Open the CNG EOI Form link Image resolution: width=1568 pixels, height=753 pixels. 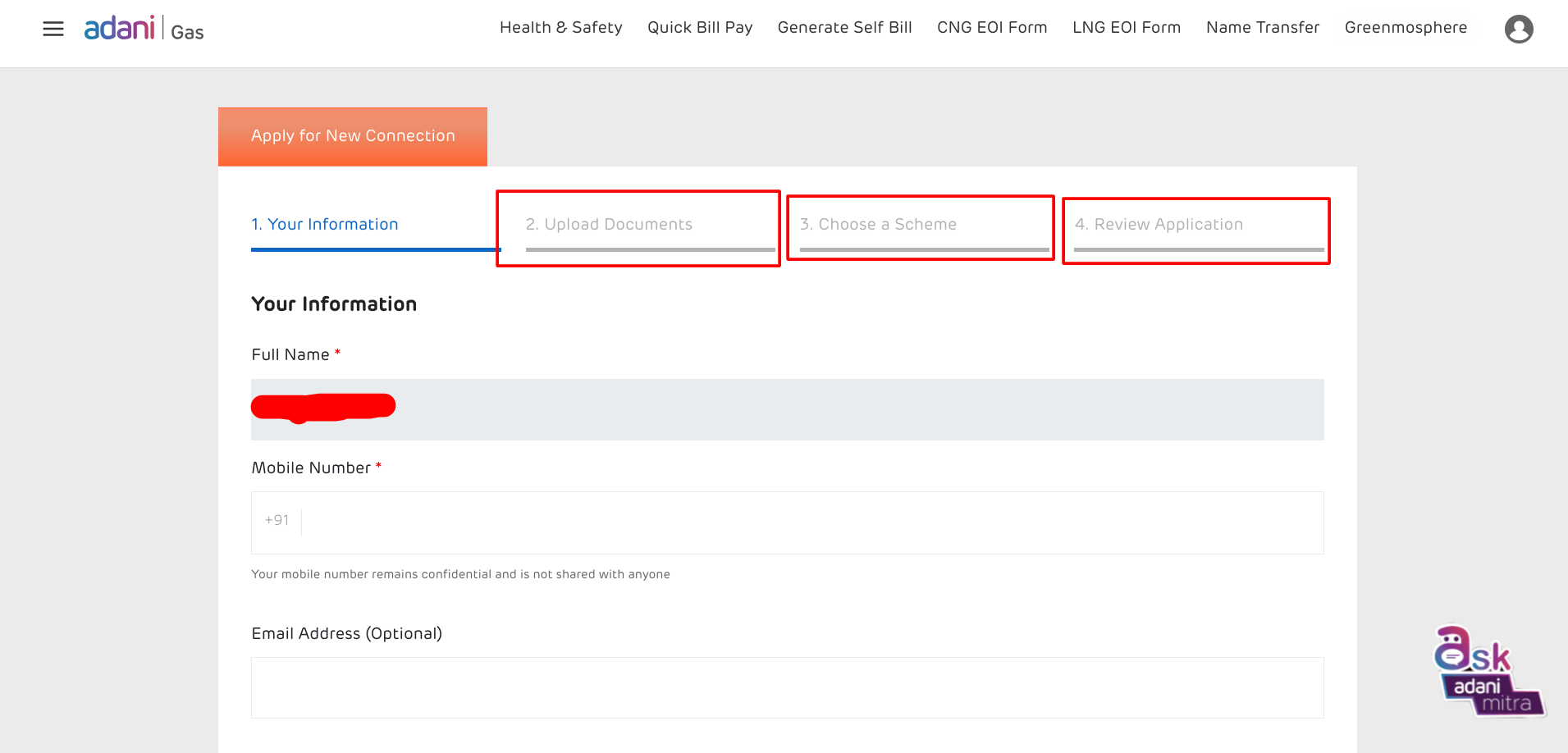pos(991,28)
